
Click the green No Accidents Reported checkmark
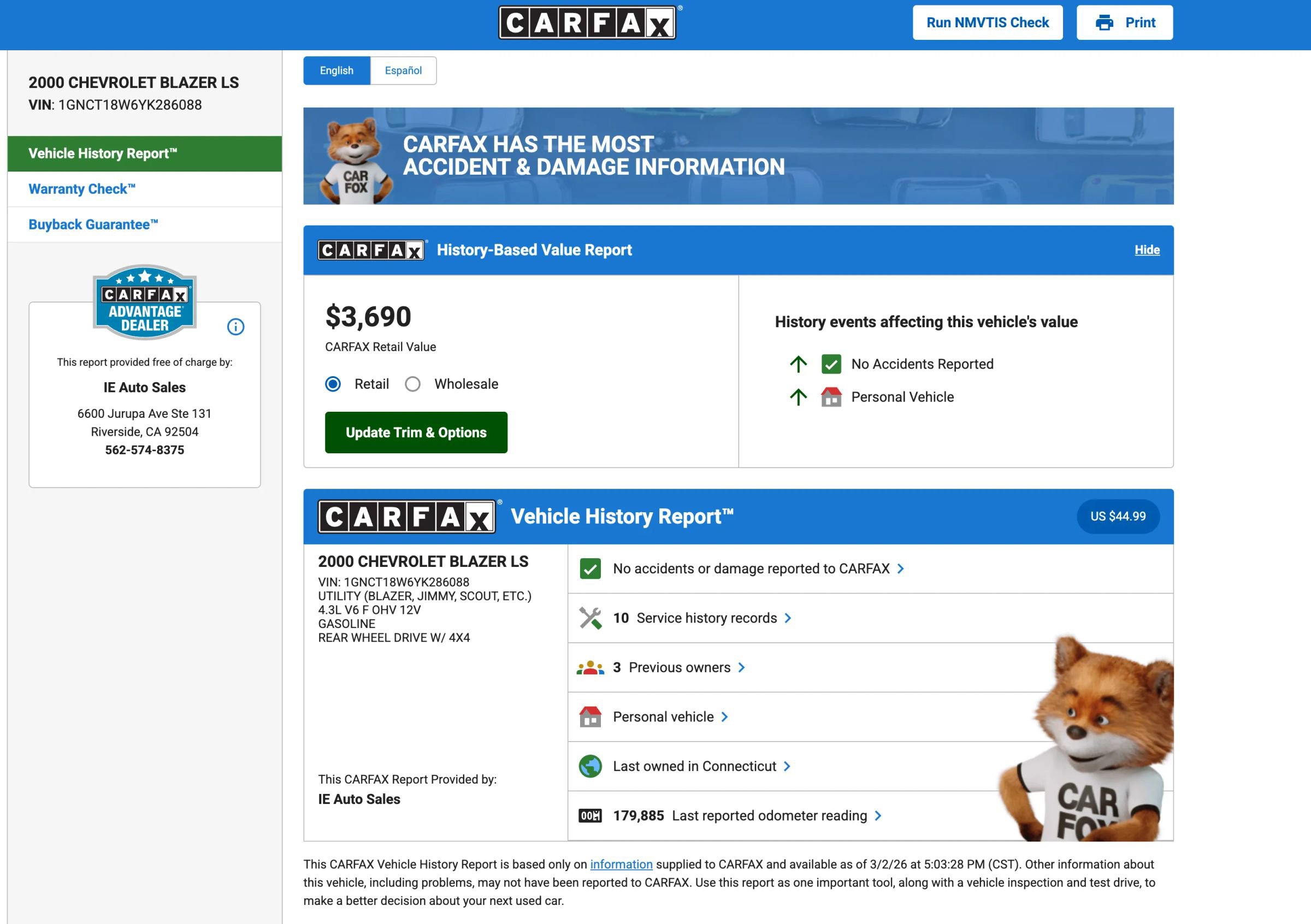(831, 364)
